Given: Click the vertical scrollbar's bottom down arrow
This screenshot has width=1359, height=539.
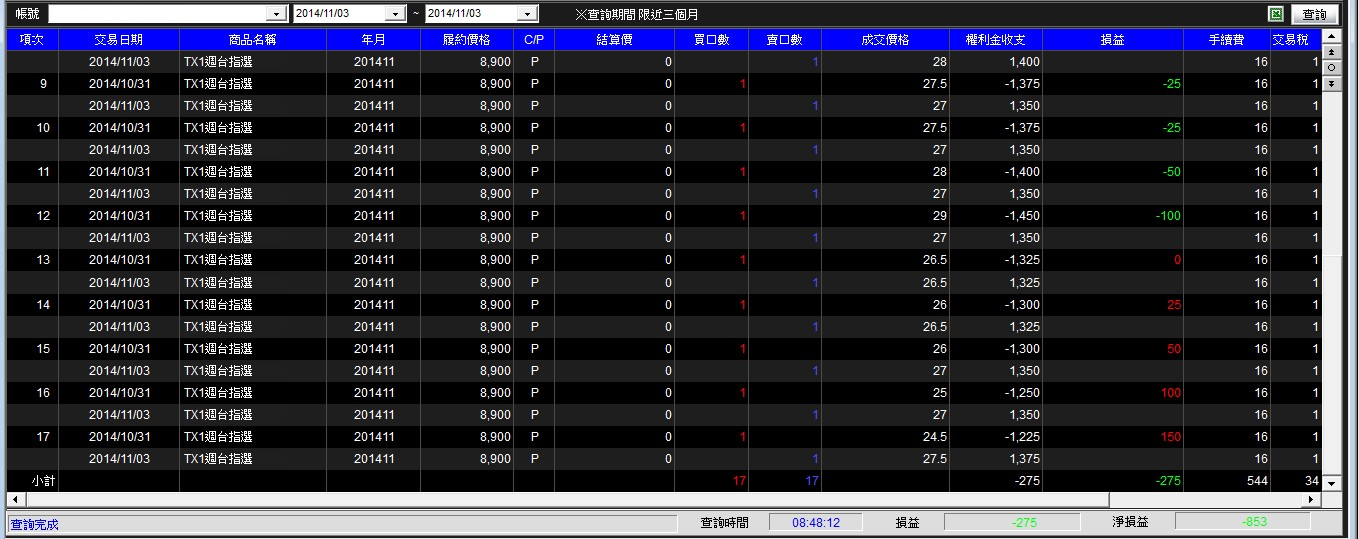Looking at the screenshot, I should tap(1331, 484).
